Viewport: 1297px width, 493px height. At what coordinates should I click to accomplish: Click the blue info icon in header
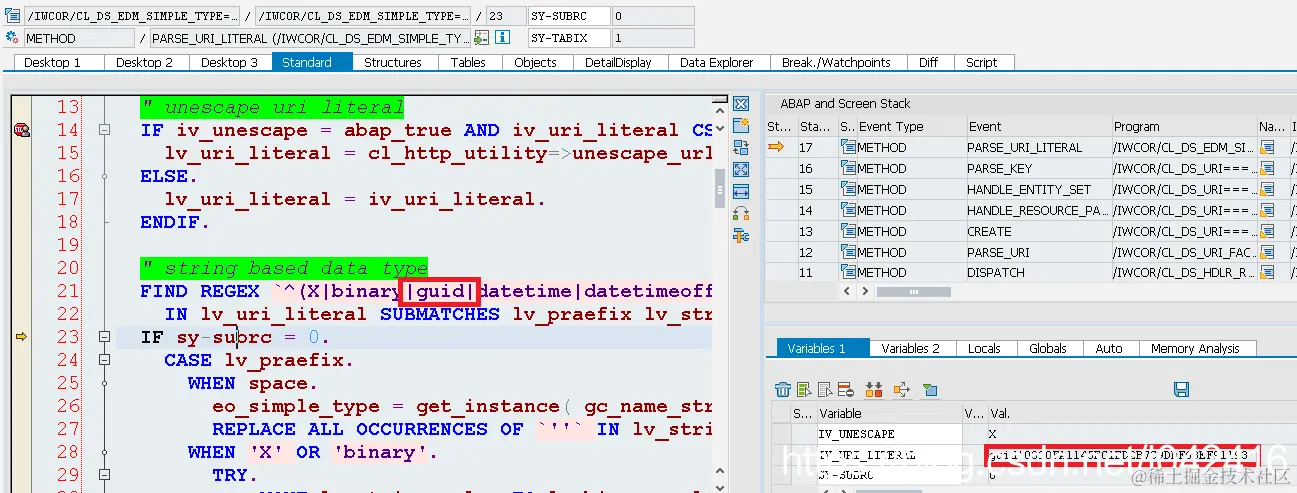point(503,38)
